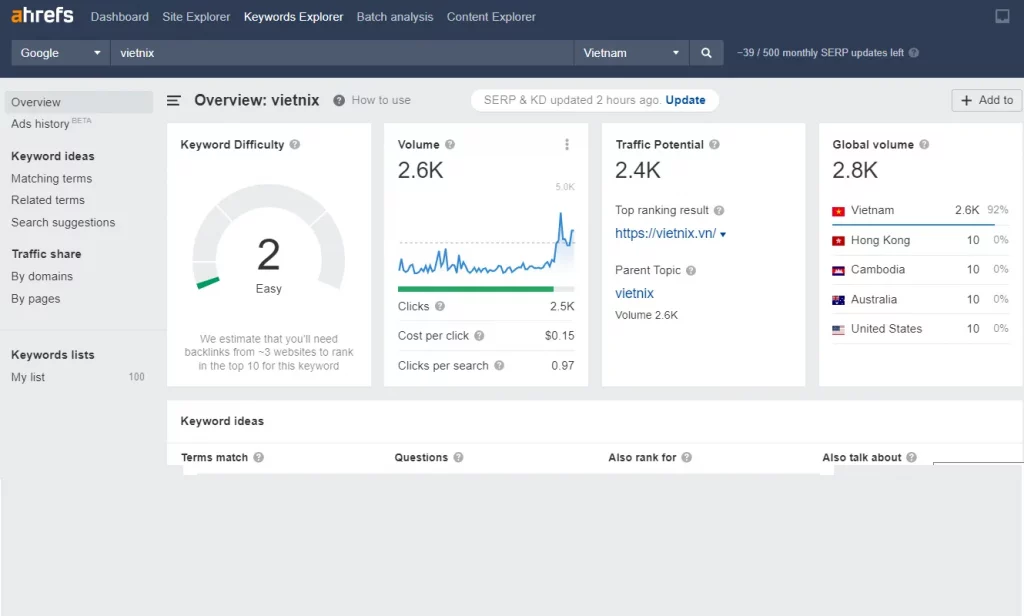
Task: Open the https://vietnix.vn/ link
Action: pyautogui.click(x=665, y=233)
